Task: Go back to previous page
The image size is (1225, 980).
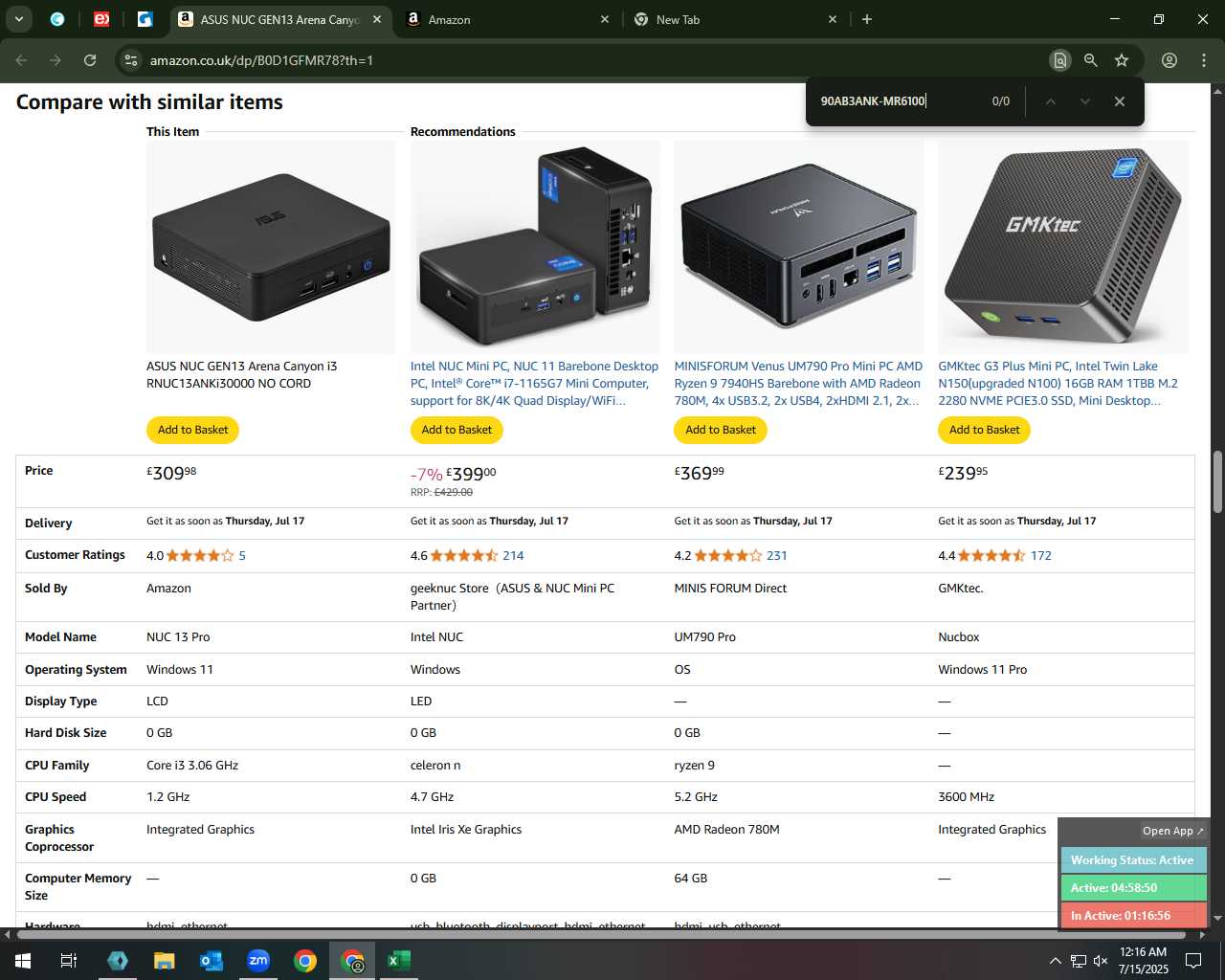Action: point(21,60)
